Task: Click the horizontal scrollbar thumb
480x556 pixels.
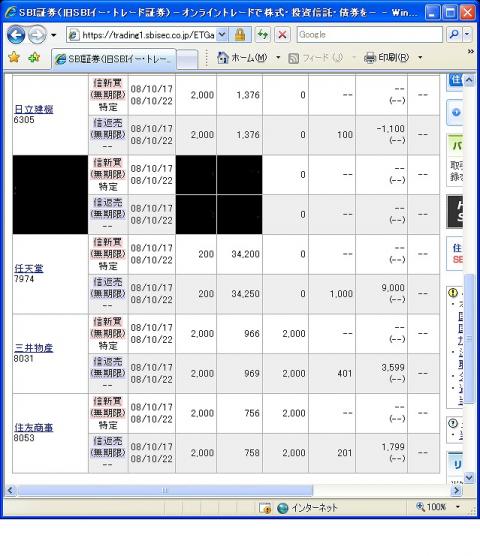Action: tap(165, 491)
